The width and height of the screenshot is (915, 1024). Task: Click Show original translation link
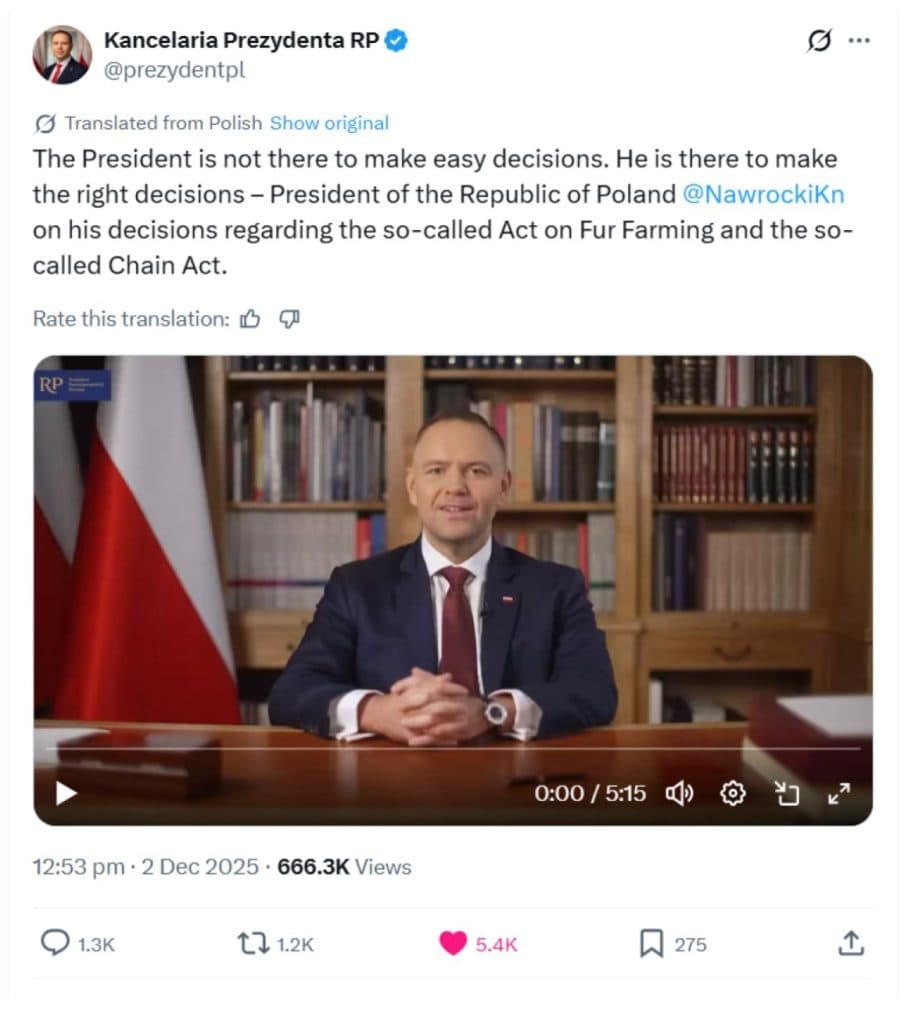pyautogui.click(x=329, y=123)
